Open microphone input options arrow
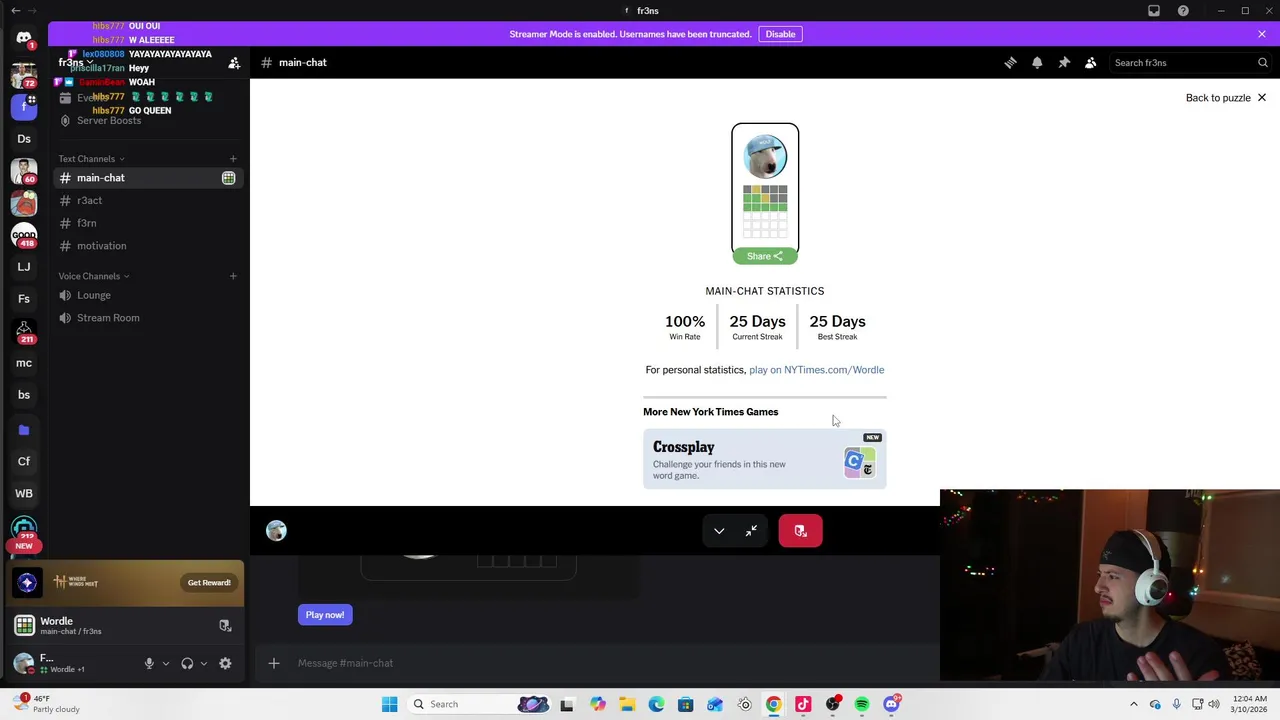The image size is (1280, 720). click(165, 663)
